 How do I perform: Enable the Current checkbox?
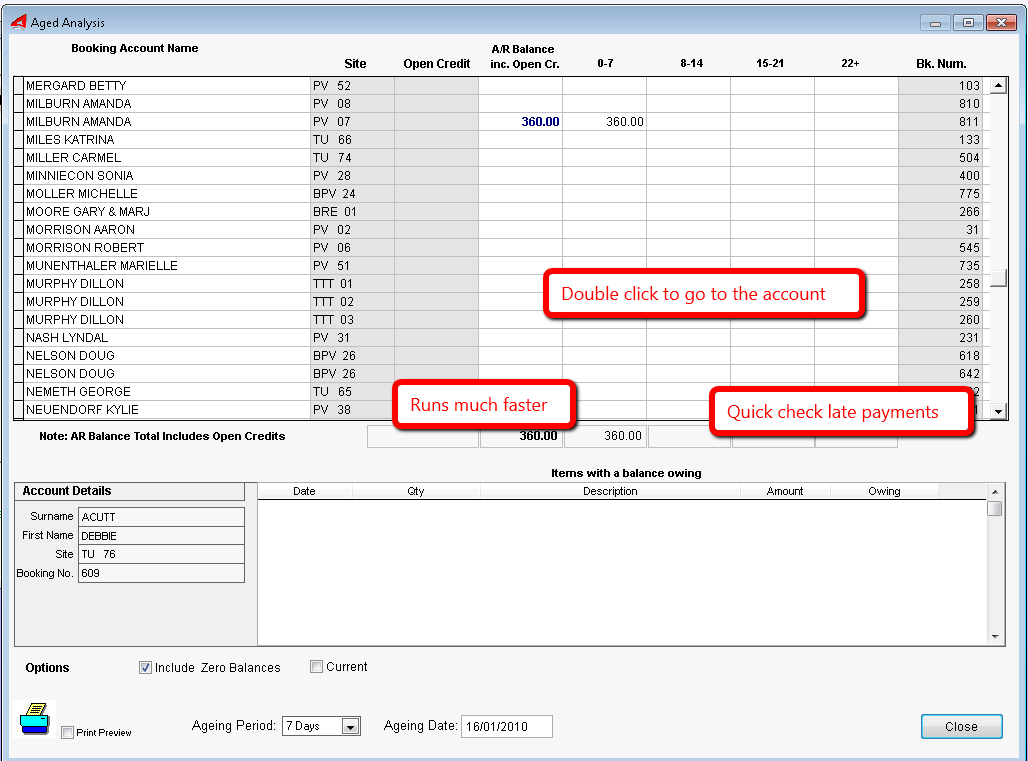(x=317, y=667)
